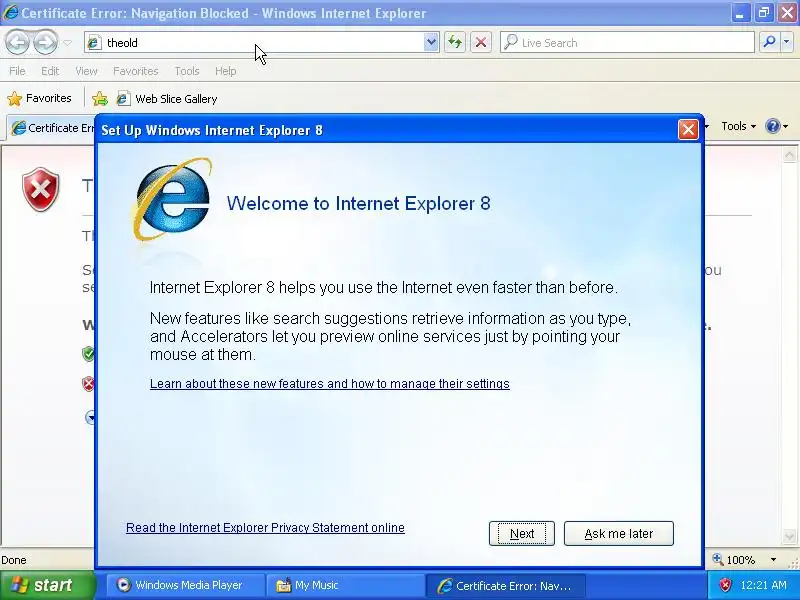Open the Windows Start menu

point(47,585)
